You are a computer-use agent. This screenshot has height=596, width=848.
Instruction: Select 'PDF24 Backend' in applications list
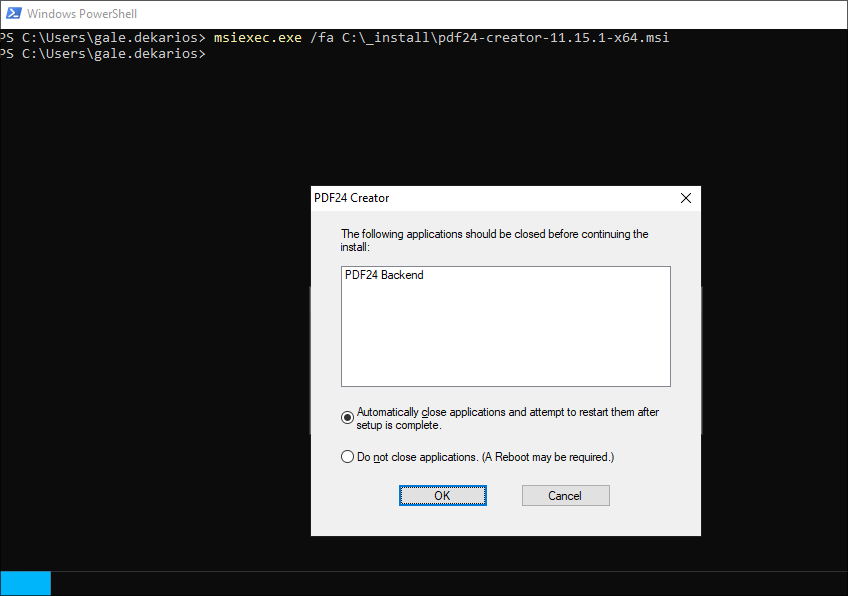(384, 275)
